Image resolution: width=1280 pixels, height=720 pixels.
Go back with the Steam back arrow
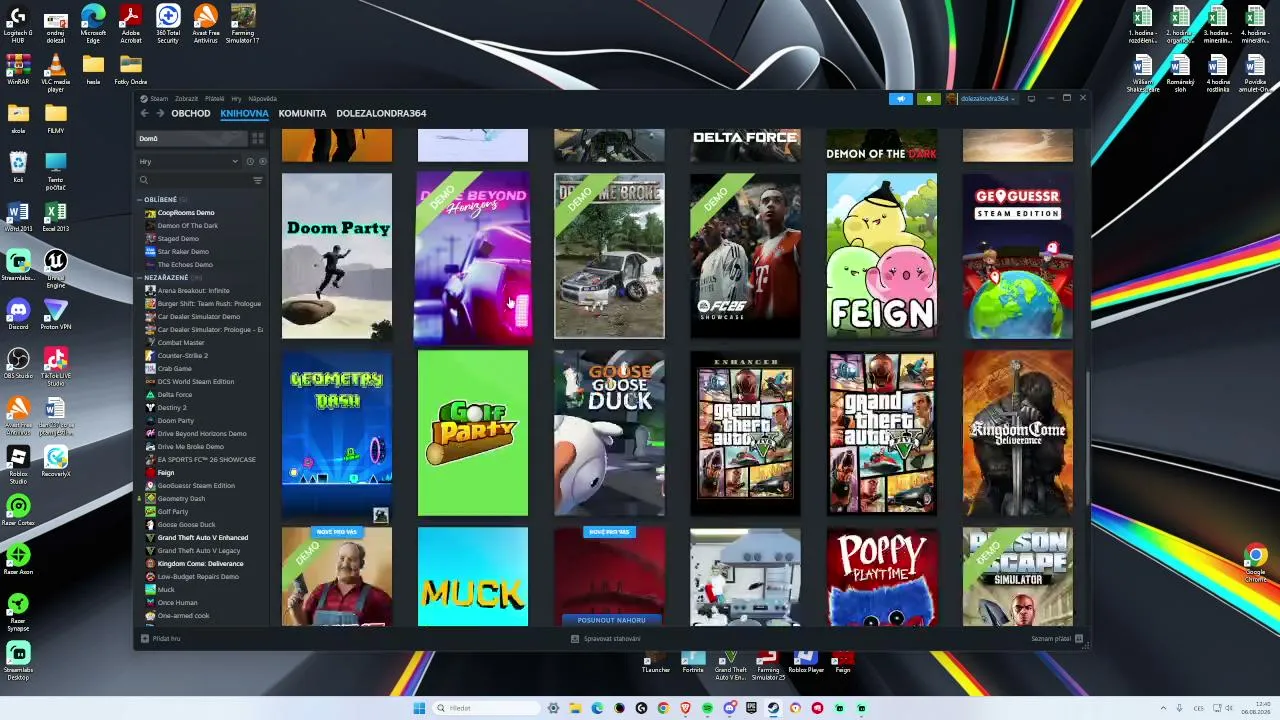pos(144,113)
